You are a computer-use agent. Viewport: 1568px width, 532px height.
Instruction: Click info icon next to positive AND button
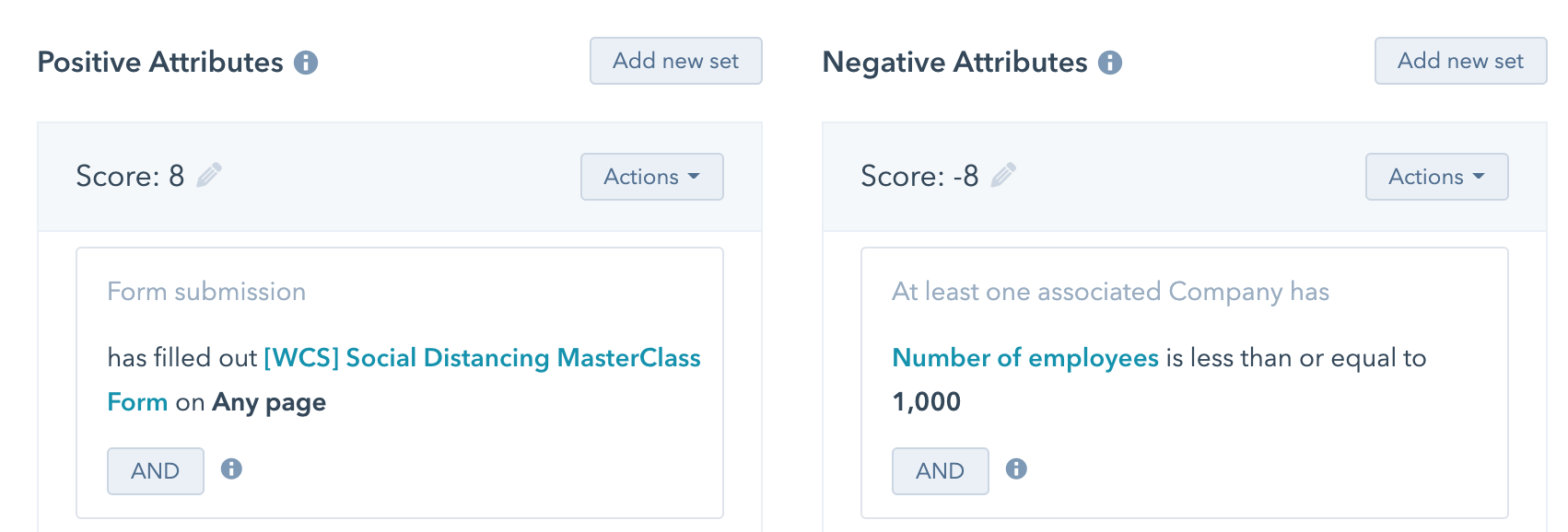point(231,469)
